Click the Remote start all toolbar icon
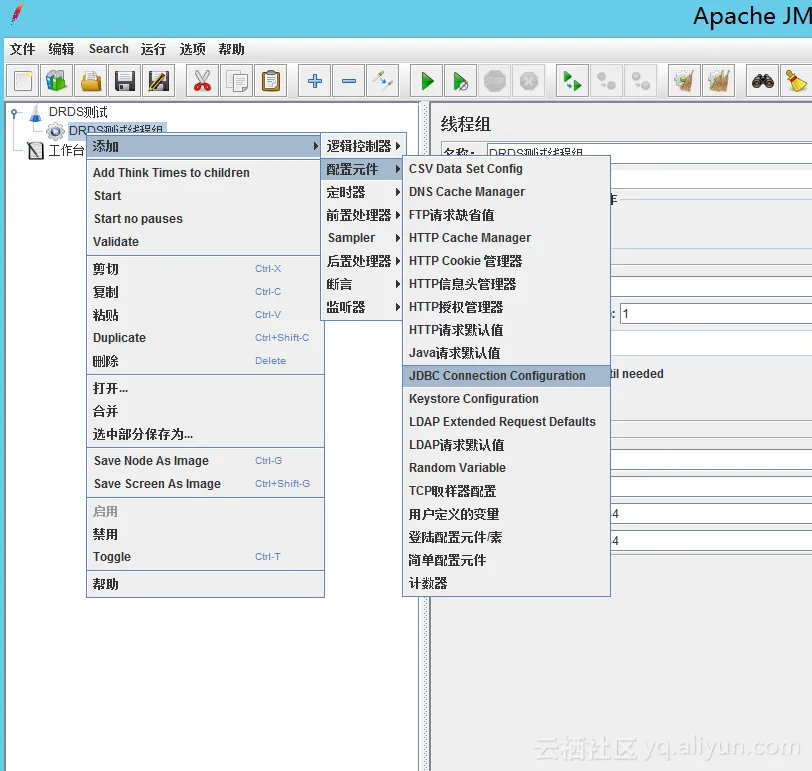 click(572, 81)
